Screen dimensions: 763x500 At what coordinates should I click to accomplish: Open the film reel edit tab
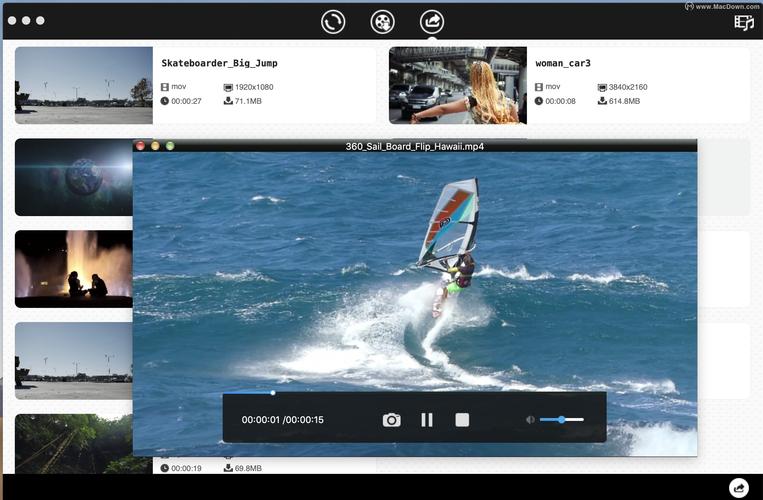(382, 21)
